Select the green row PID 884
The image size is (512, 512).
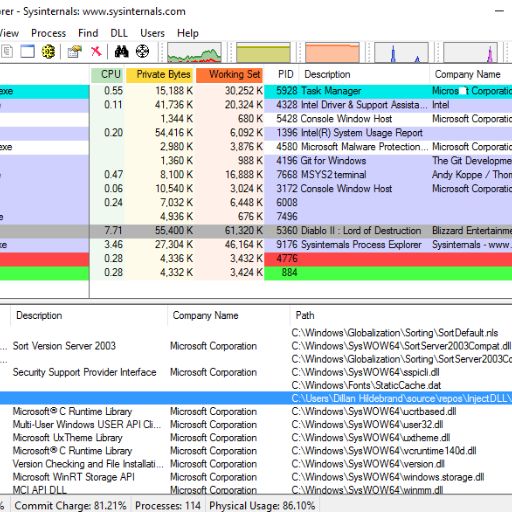(x=256, y=273)
